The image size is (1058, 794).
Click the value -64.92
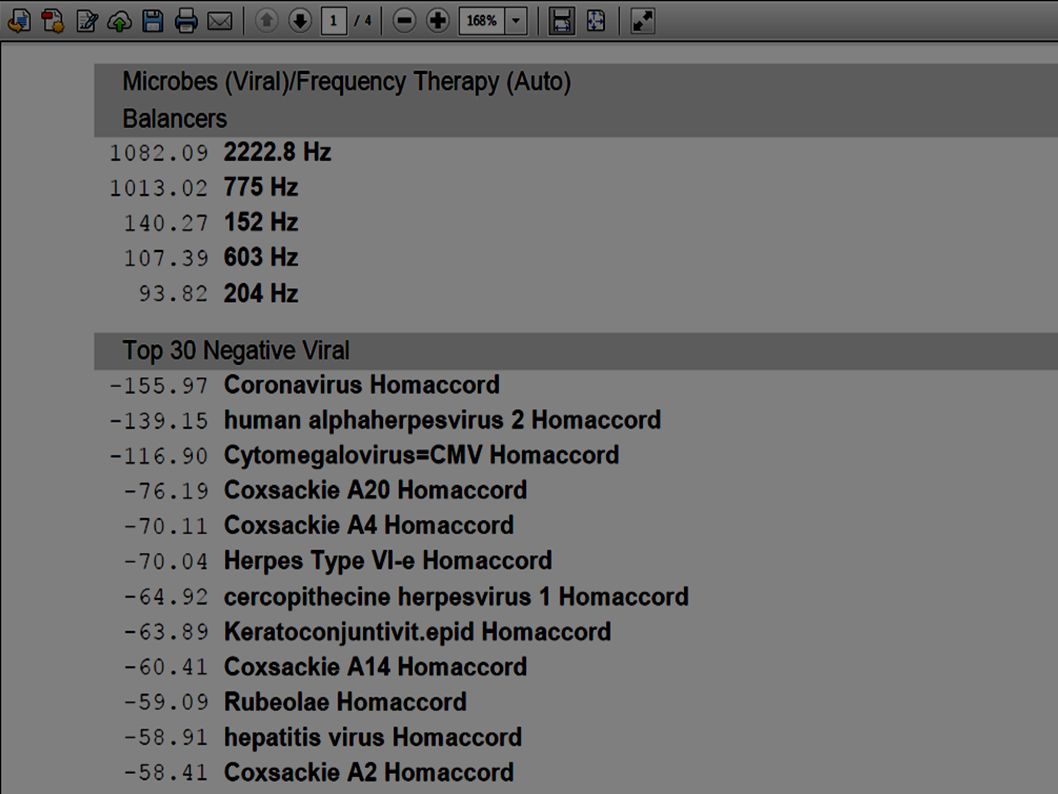[x=166, y=597]
